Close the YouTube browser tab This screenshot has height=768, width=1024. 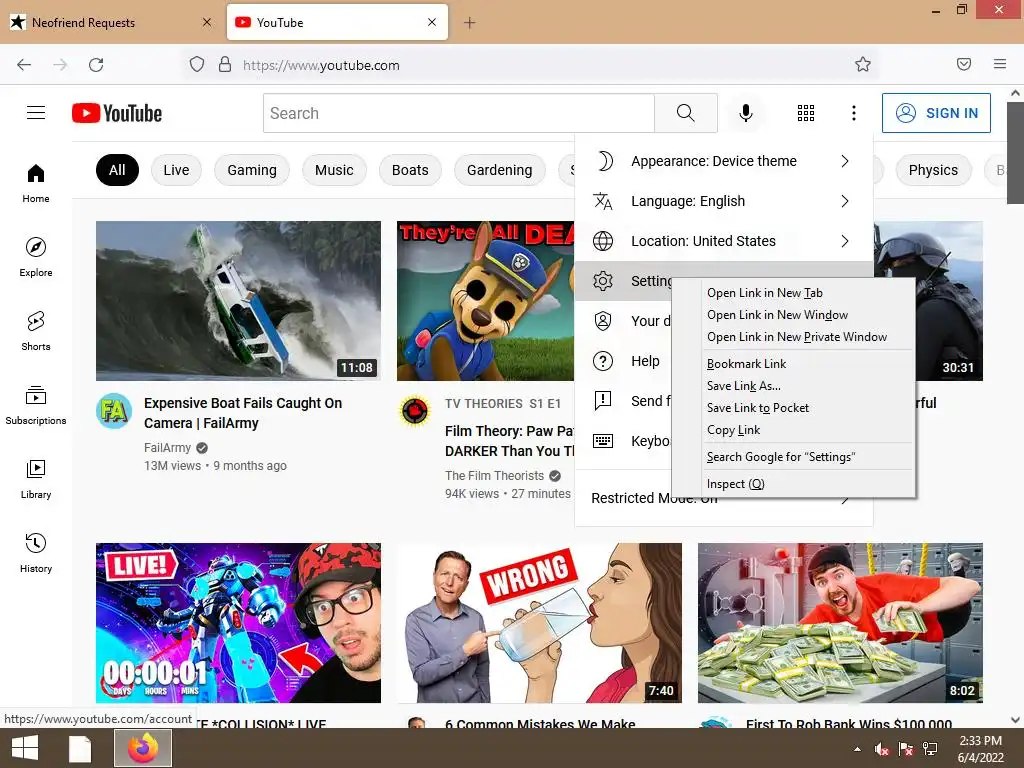click(x=432, y=22)
